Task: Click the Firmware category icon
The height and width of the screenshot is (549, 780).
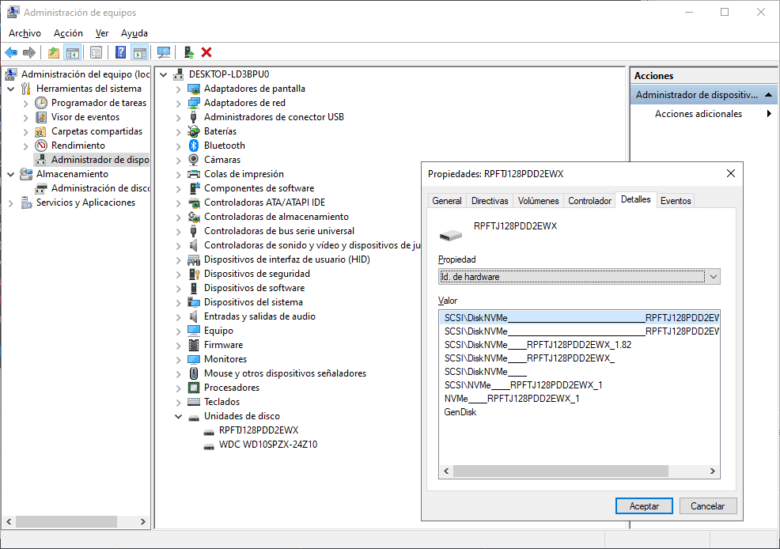Action: (x=194, y=345)
